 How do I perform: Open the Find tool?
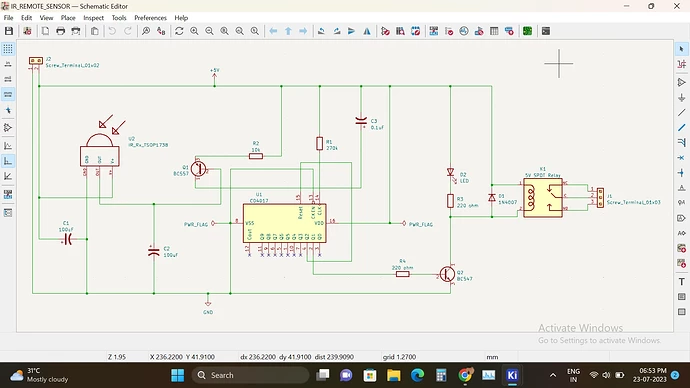pyautogui.click(x=146, y=31)
